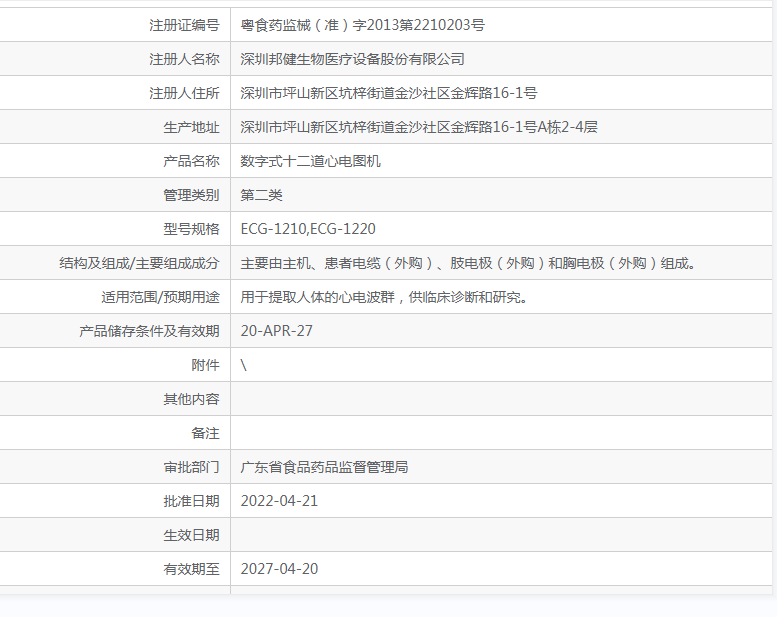
Task: Click the 生效日期 label
Action: (x=191, y=535)
